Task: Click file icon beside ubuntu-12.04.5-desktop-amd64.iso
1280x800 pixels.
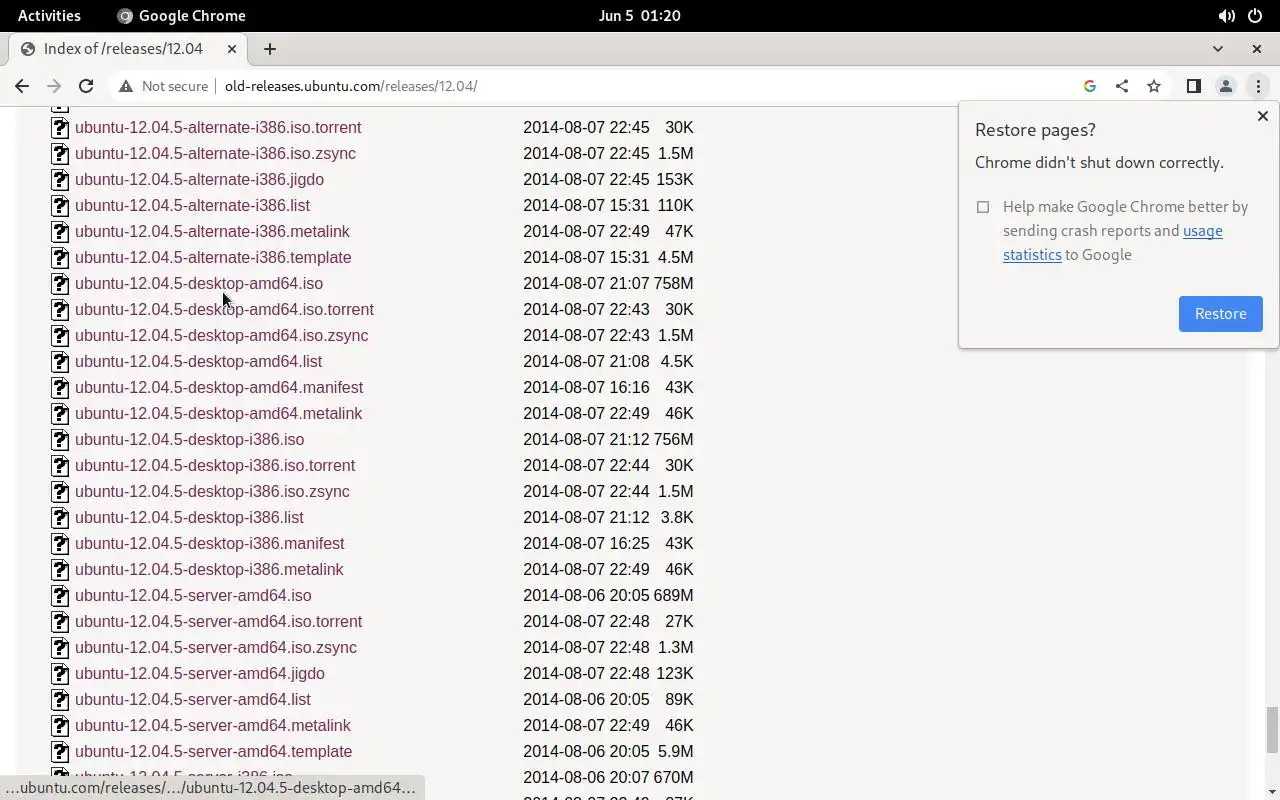Action: click(x=60, y=284)
